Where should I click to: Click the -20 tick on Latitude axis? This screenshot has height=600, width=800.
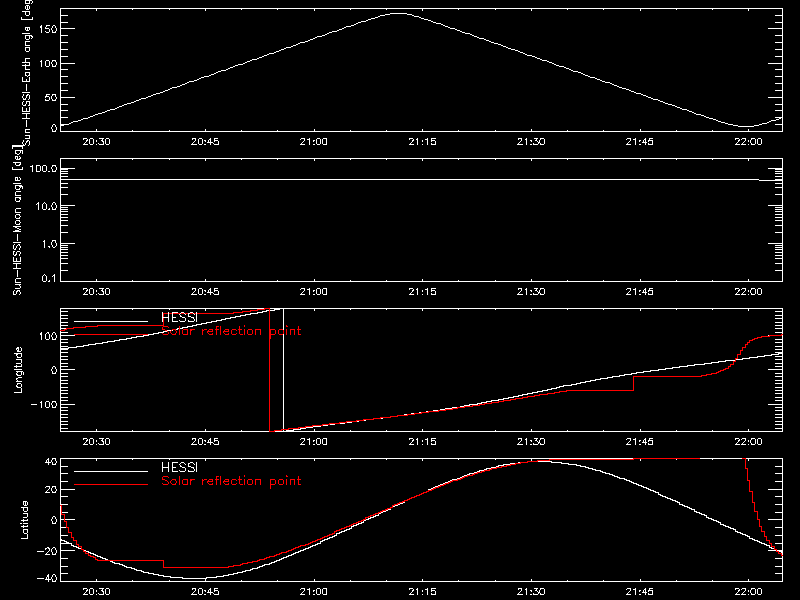46,551
